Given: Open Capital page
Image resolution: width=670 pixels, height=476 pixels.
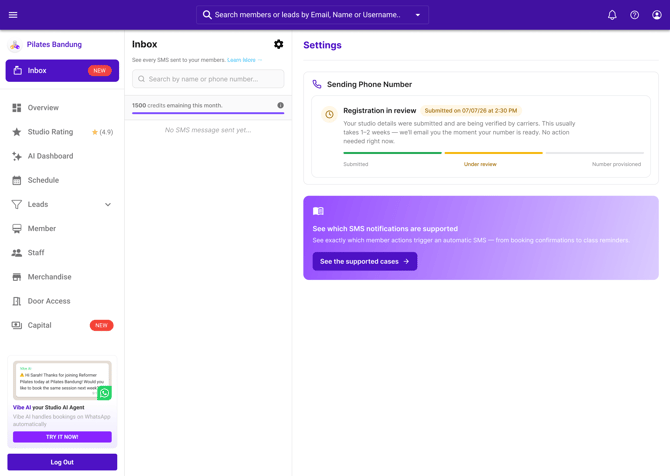Looking at the screenshot, I should (62, 325).
